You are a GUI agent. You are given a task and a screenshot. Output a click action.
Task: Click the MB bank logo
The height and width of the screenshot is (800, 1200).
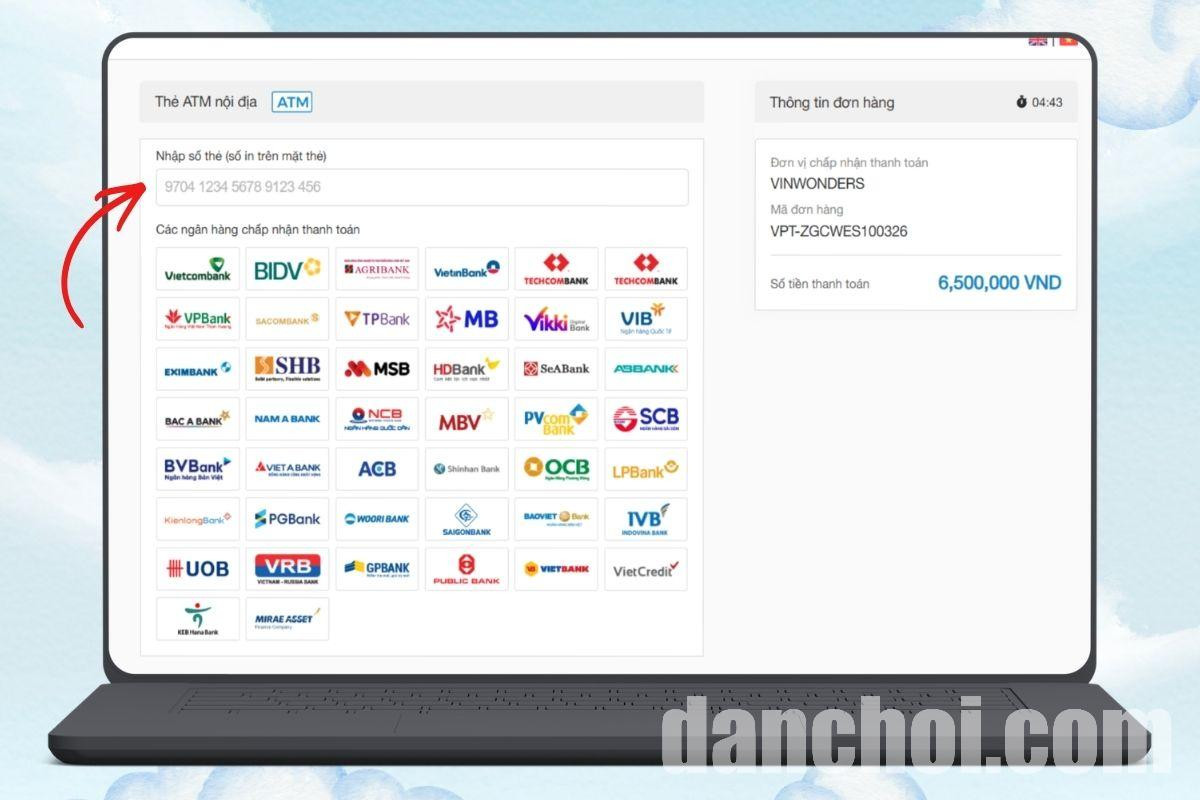pyautogui.click(x=467, y=319)
